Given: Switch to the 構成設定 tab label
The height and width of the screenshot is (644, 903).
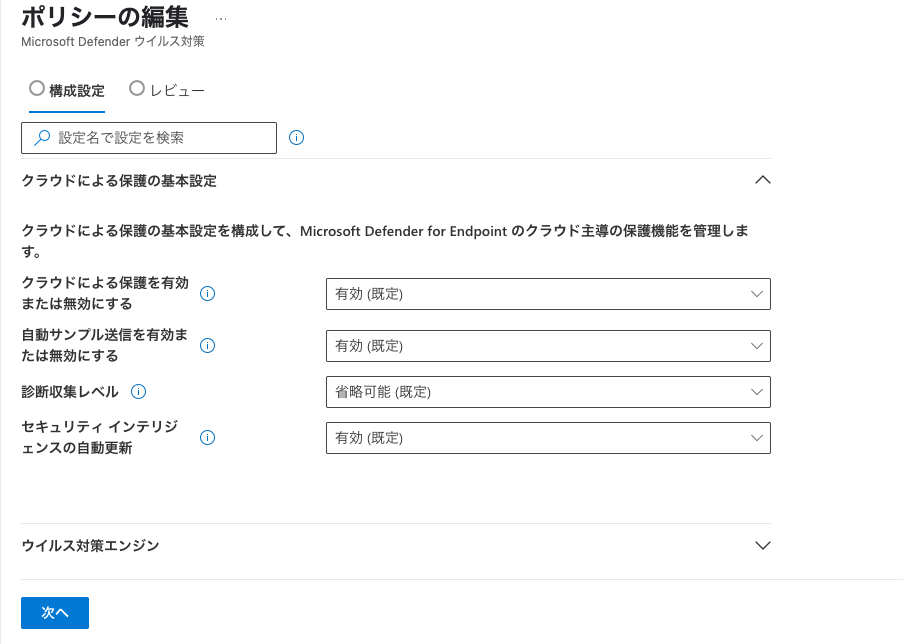Looking at the screenshot, I should click(77, 91).
